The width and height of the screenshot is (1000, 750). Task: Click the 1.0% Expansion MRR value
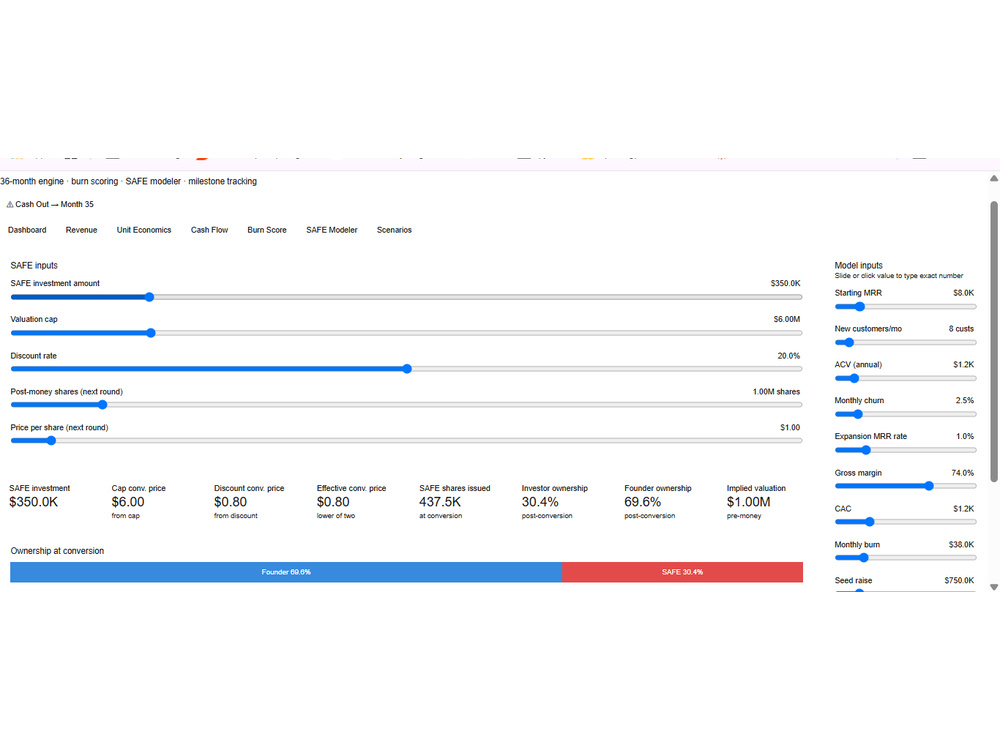tap(964, 436)
